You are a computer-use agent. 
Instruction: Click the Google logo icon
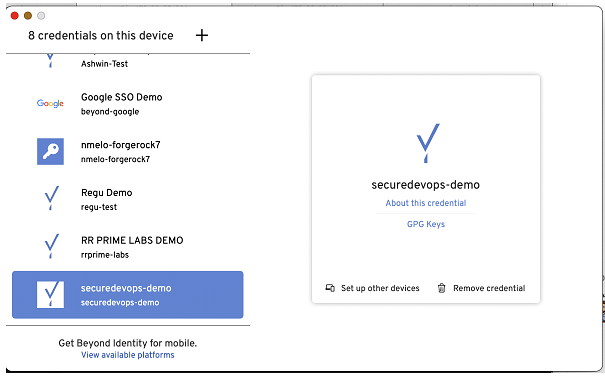[50, 103]
